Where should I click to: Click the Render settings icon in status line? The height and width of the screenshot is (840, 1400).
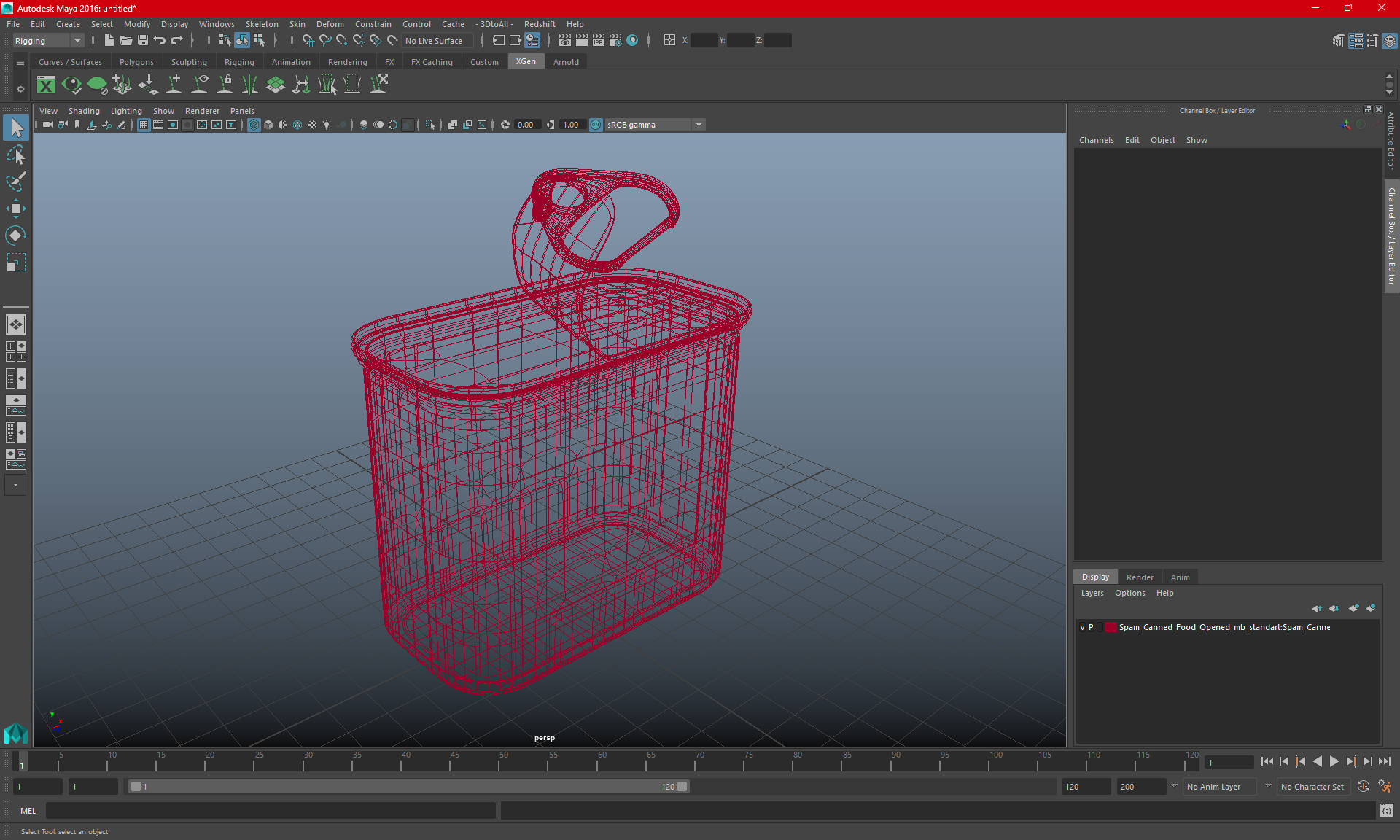tap(615, 41)
